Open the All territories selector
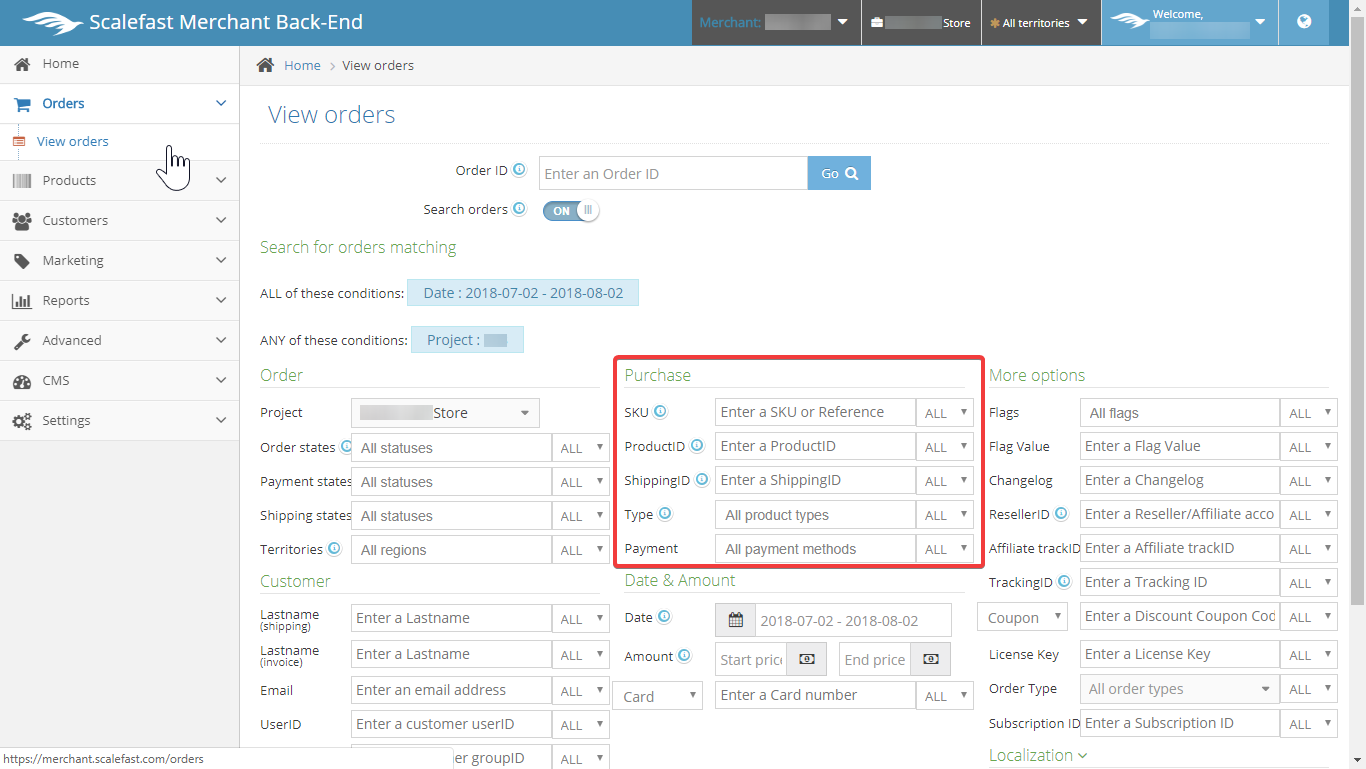The width and height of the screenshot is (1366, 769). tap(1038, 22)
